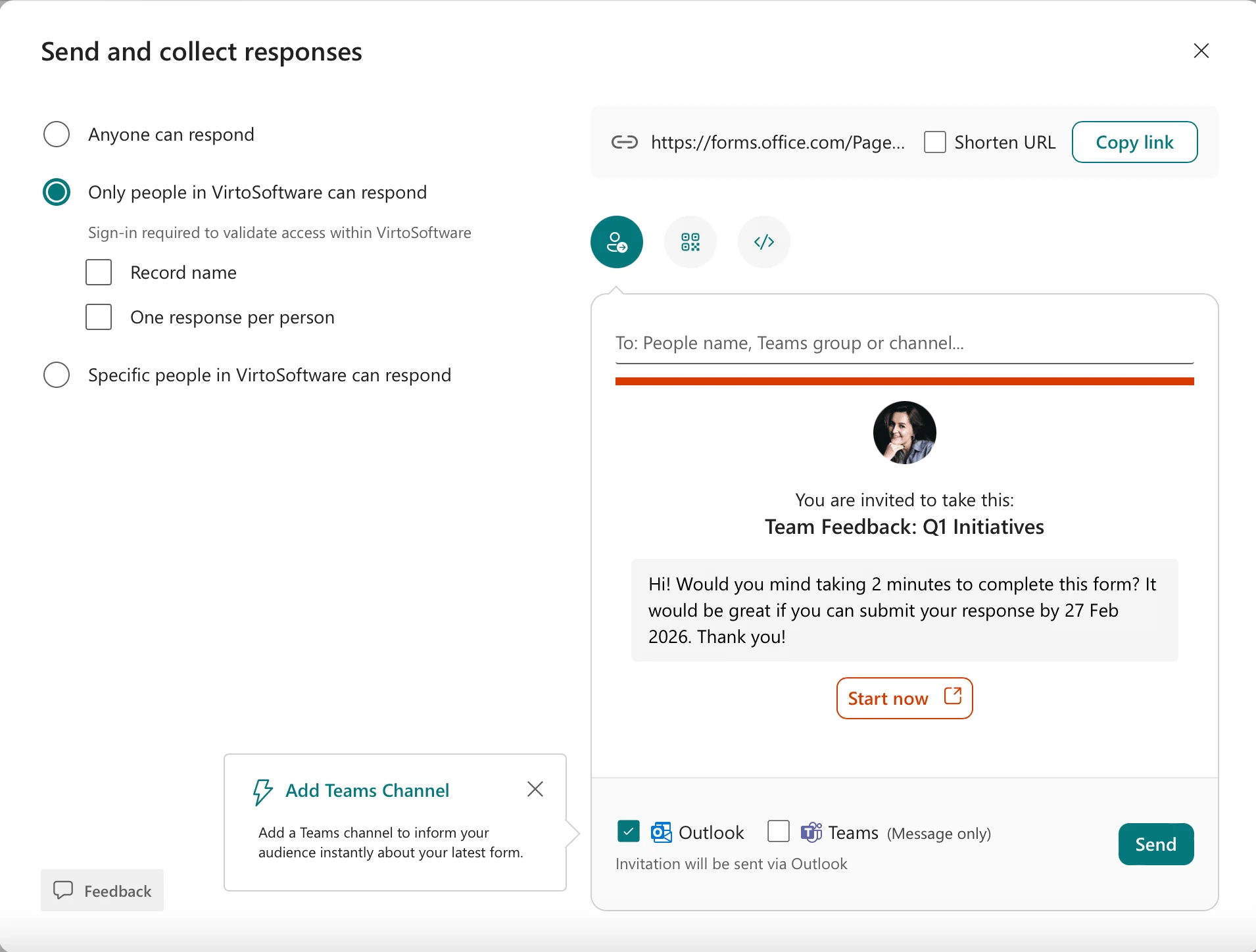Send the form invitation
Image resolution: width=1256 pixels, height=952 pixels.
point(1155,844)
